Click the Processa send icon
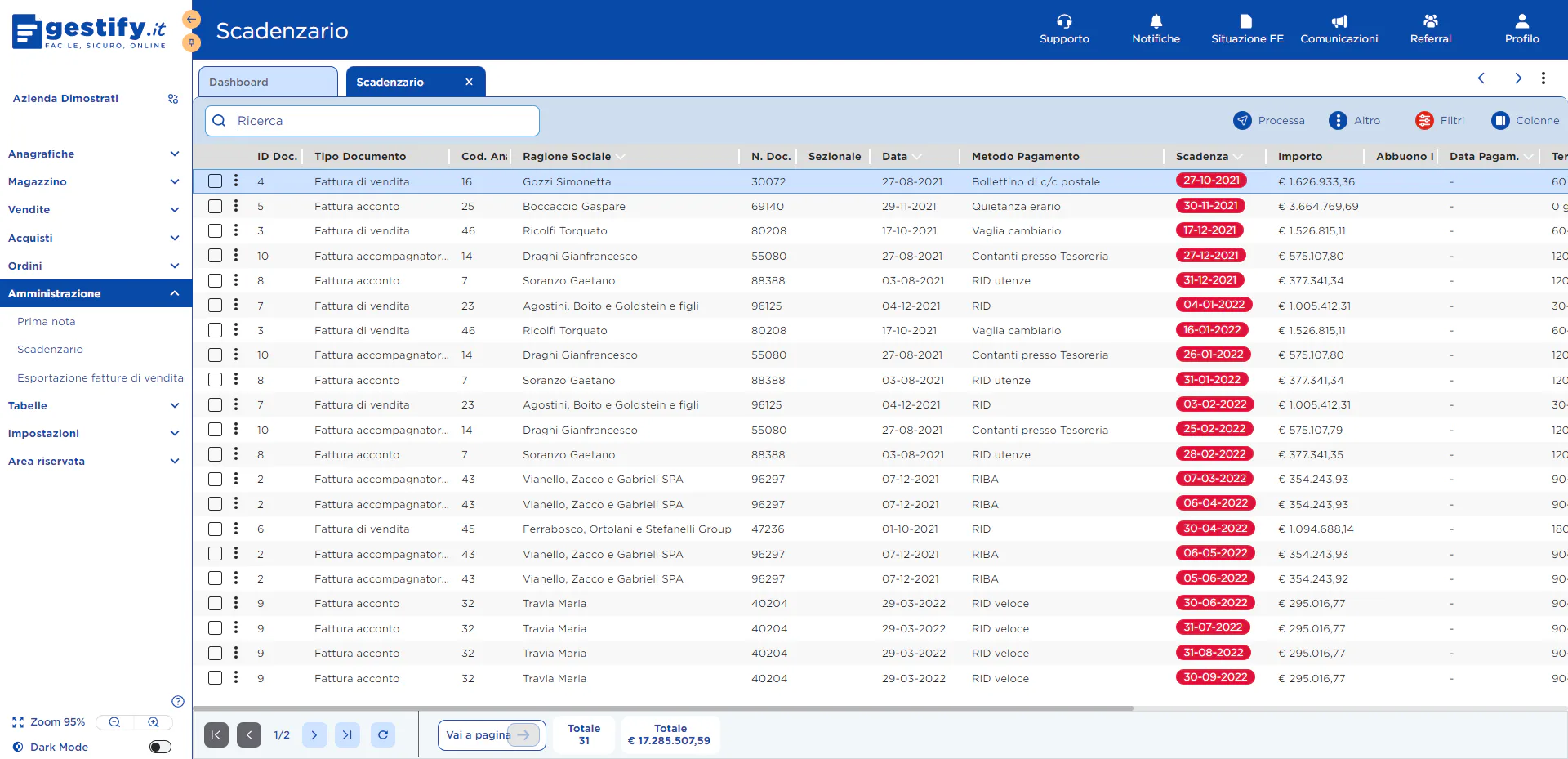This screenshot has width=1568, height=759. tap(1242, 121)
